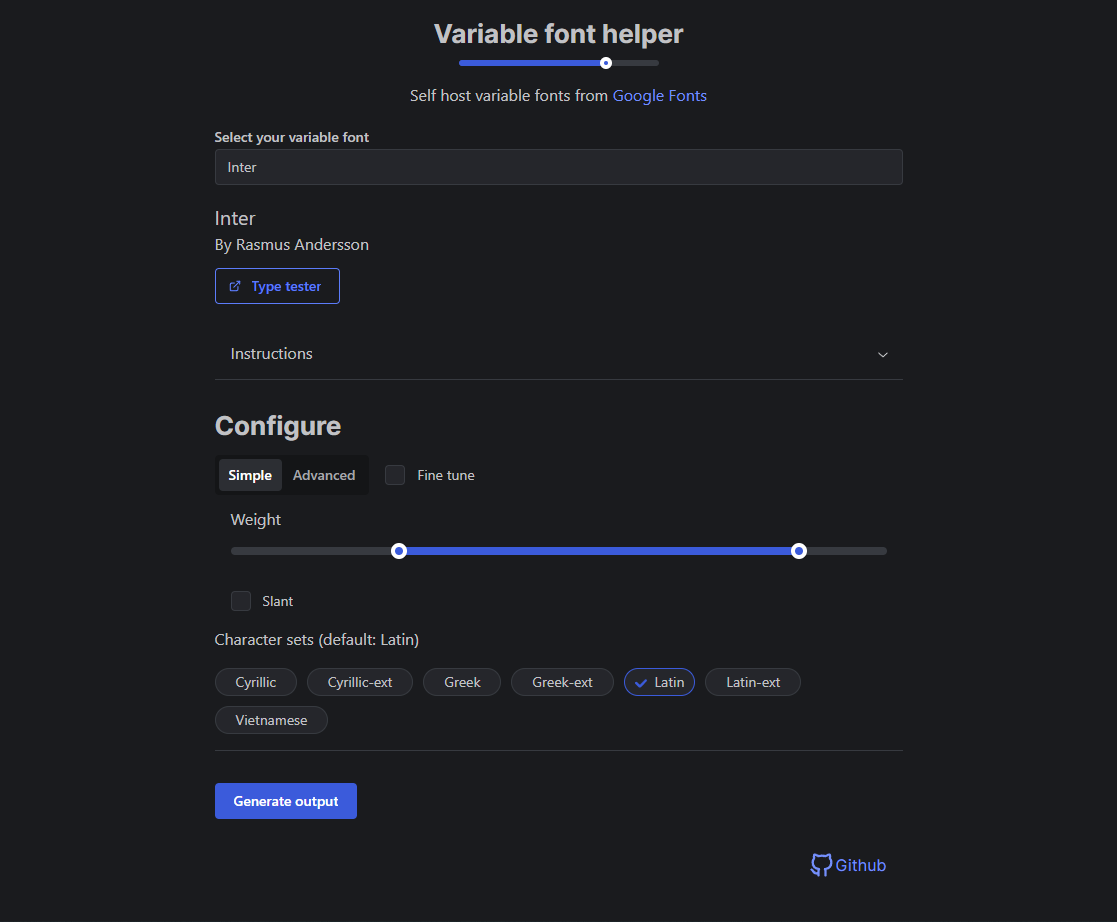The height and width of the screenshot is (922, 1117).
Task: Click the Generate output button
Action: pos(286,801)
